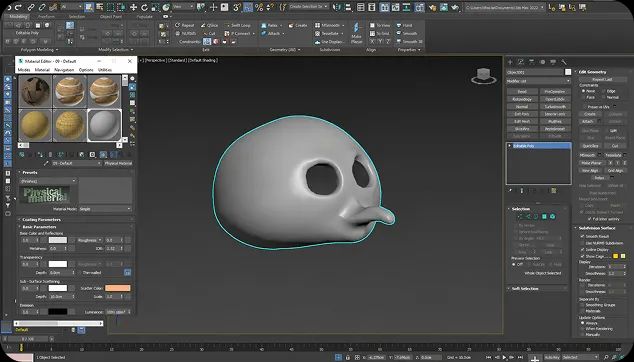The image size is (634, 362).
Task: Toggle Full Interactivity checkbox
Action: pos(590,219)
